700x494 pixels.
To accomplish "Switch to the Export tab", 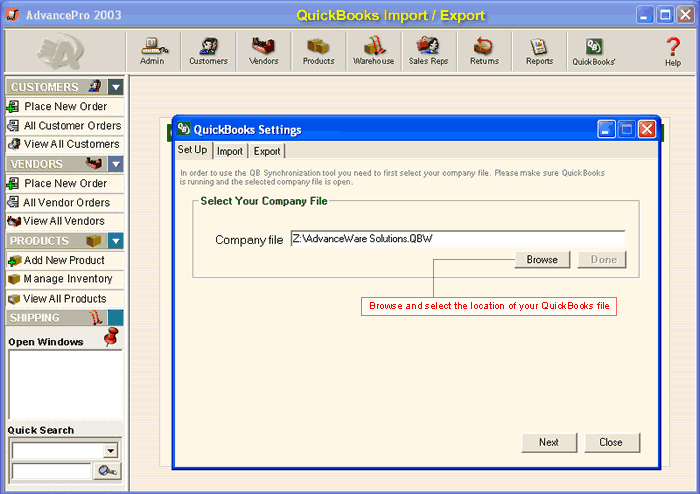I will [x=267, y=151].
